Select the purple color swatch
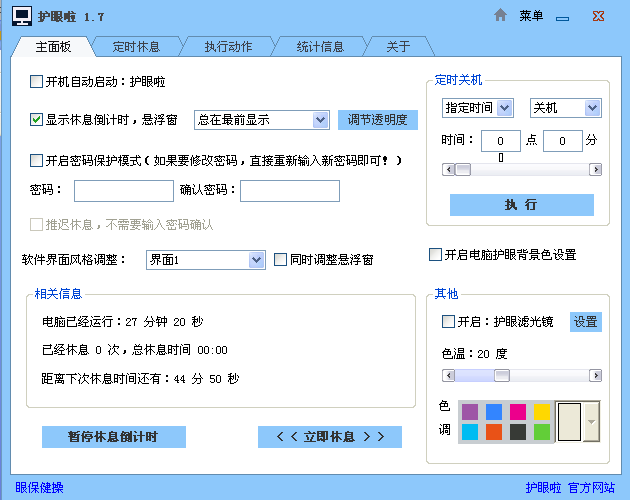Screen dimensions: 630x500 click(470, 412)
